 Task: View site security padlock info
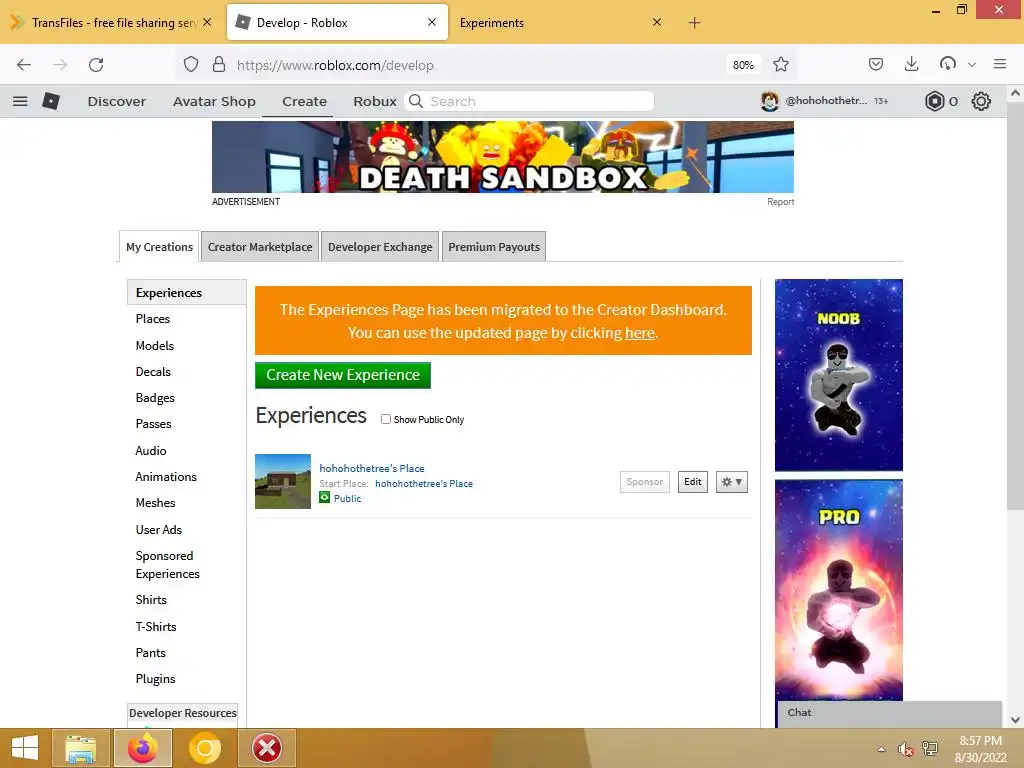(219, 65)
